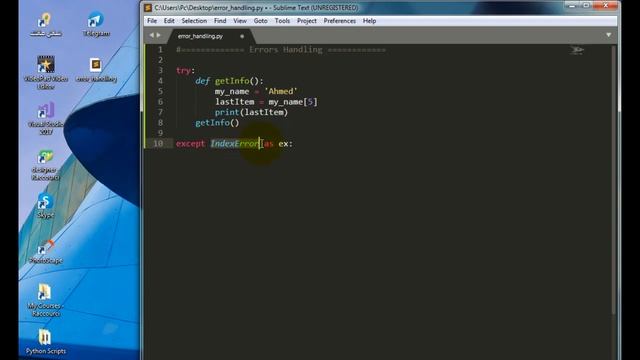
Task: Open the Find menu
Action: 220,21
